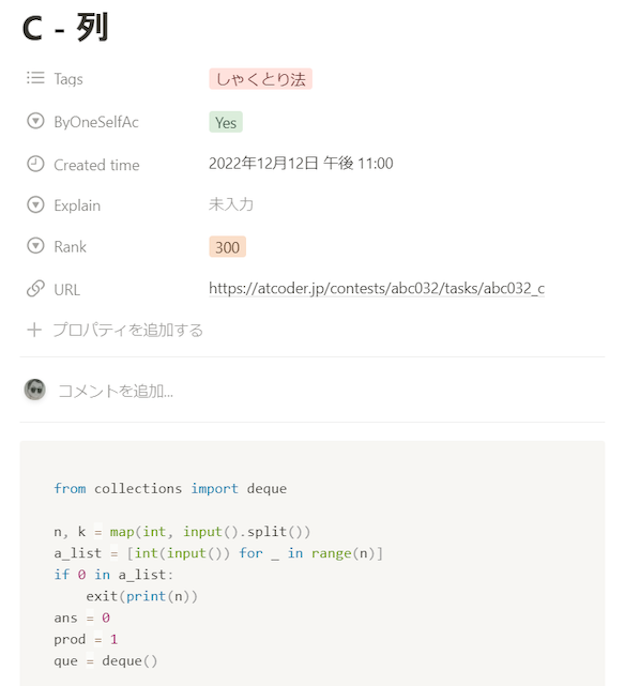Click inside the Python code block

(x=312, y=564)
